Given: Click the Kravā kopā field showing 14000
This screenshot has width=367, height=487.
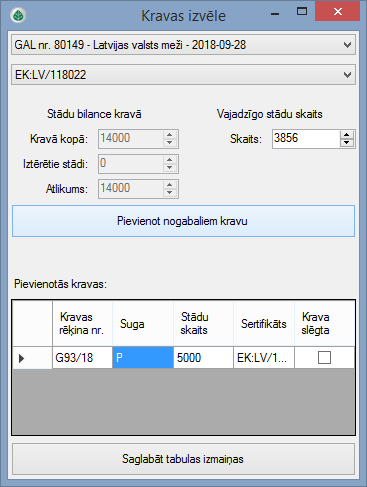Looking at the screenshot, I should [x=131, y=139].
